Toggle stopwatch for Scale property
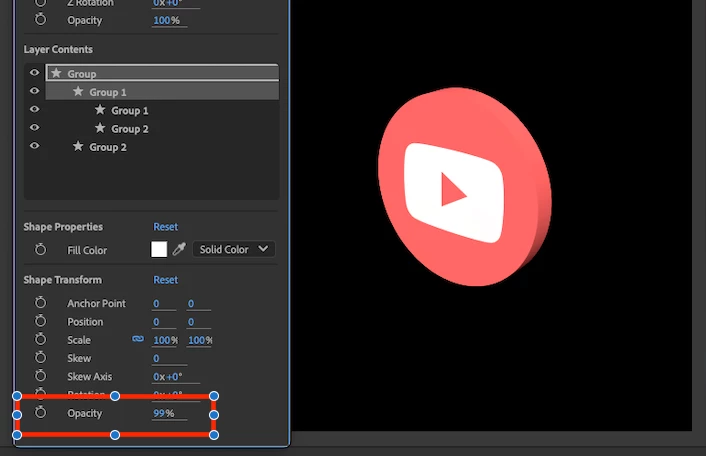The height and width of the screenshot is (456, 706). (41, 339)
